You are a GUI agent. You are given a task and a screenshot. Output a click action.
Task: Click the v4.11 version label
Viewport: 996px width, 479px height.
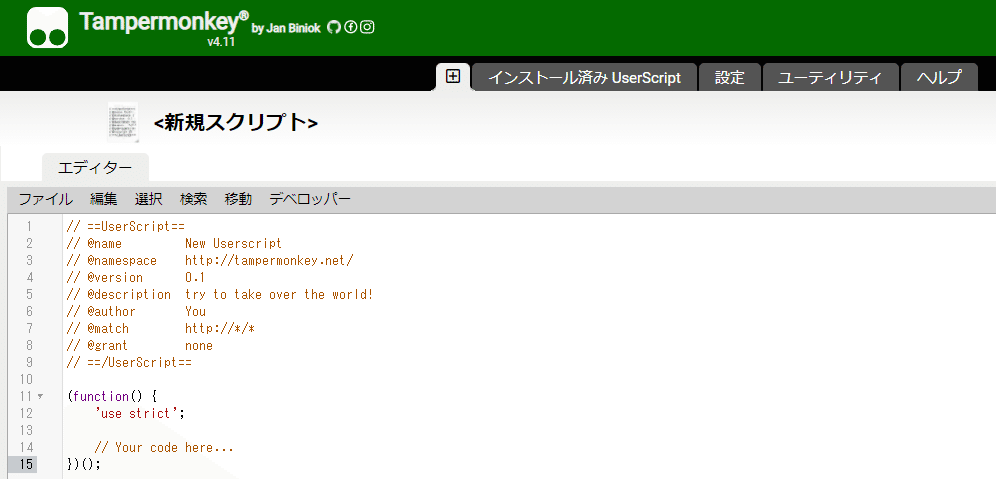click(221, 43)
